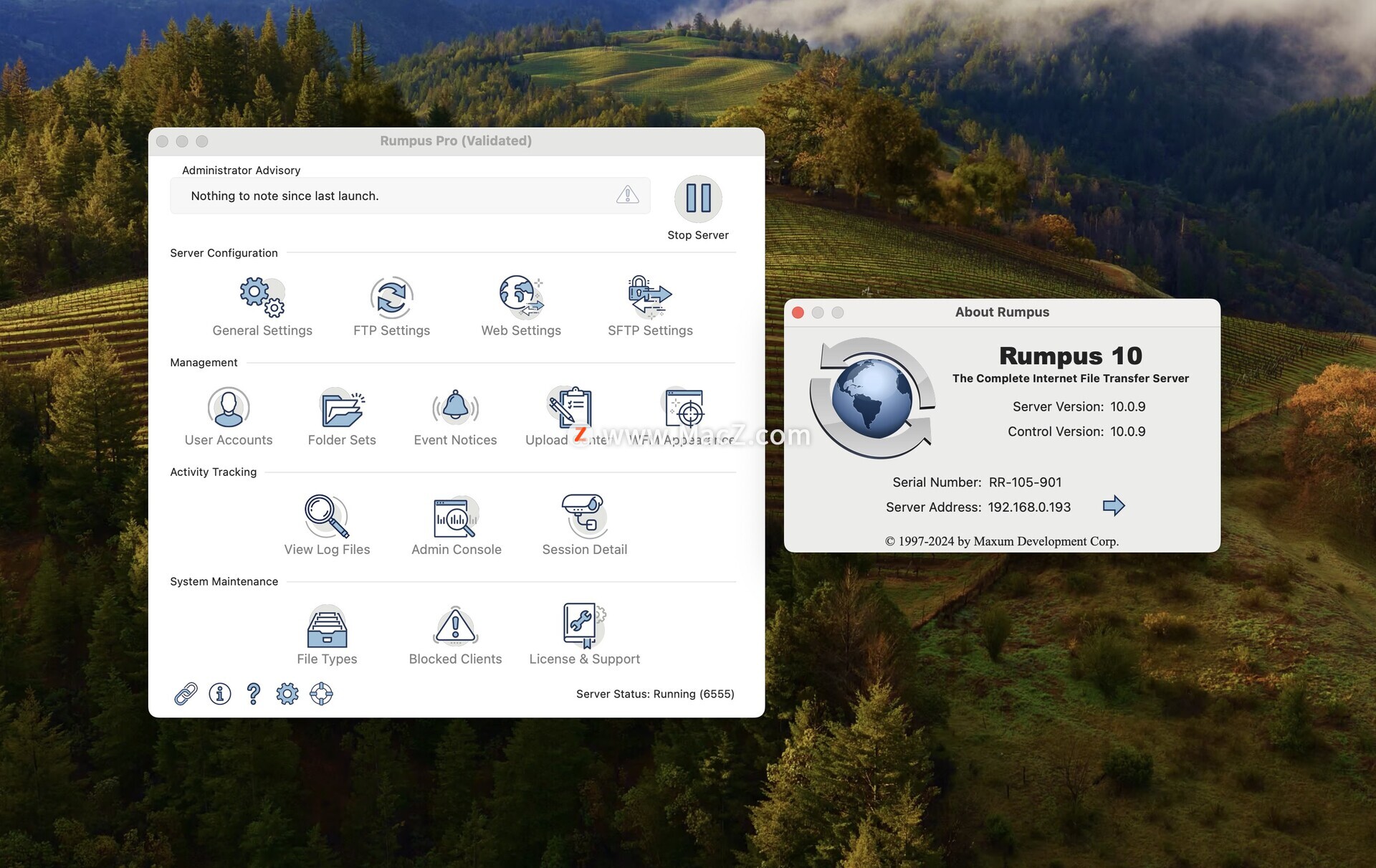Click the Rumpus globe logo in About window
1376x868 pixels.
[x=872, y=398]
